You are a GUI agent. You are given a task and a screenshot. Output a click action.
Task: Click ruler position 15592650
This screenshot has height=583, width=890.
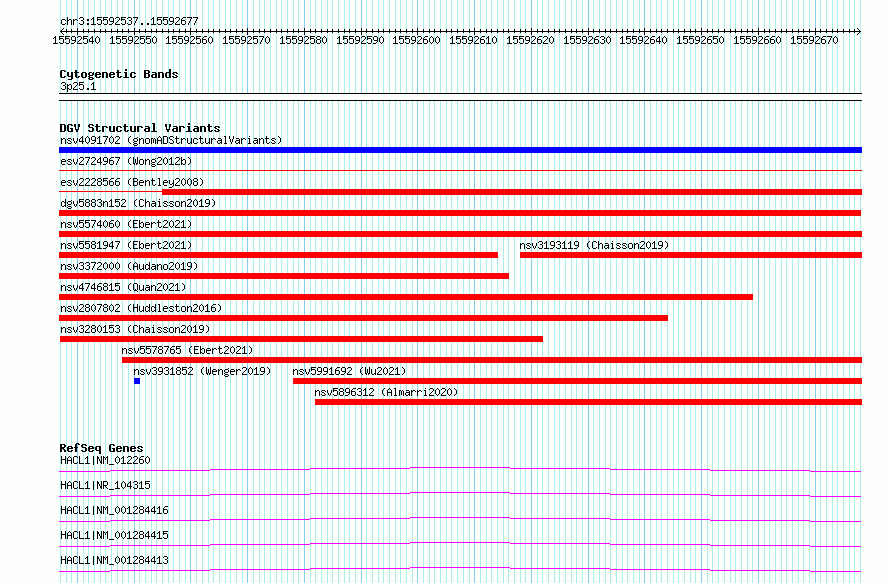click(700, 40)
